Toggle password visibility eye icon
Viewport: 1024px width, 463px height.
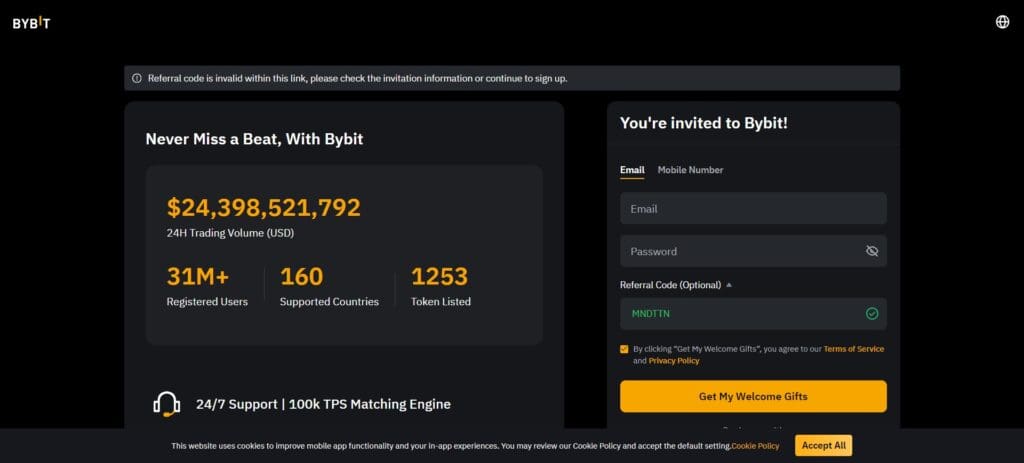(x=872, y=251)
